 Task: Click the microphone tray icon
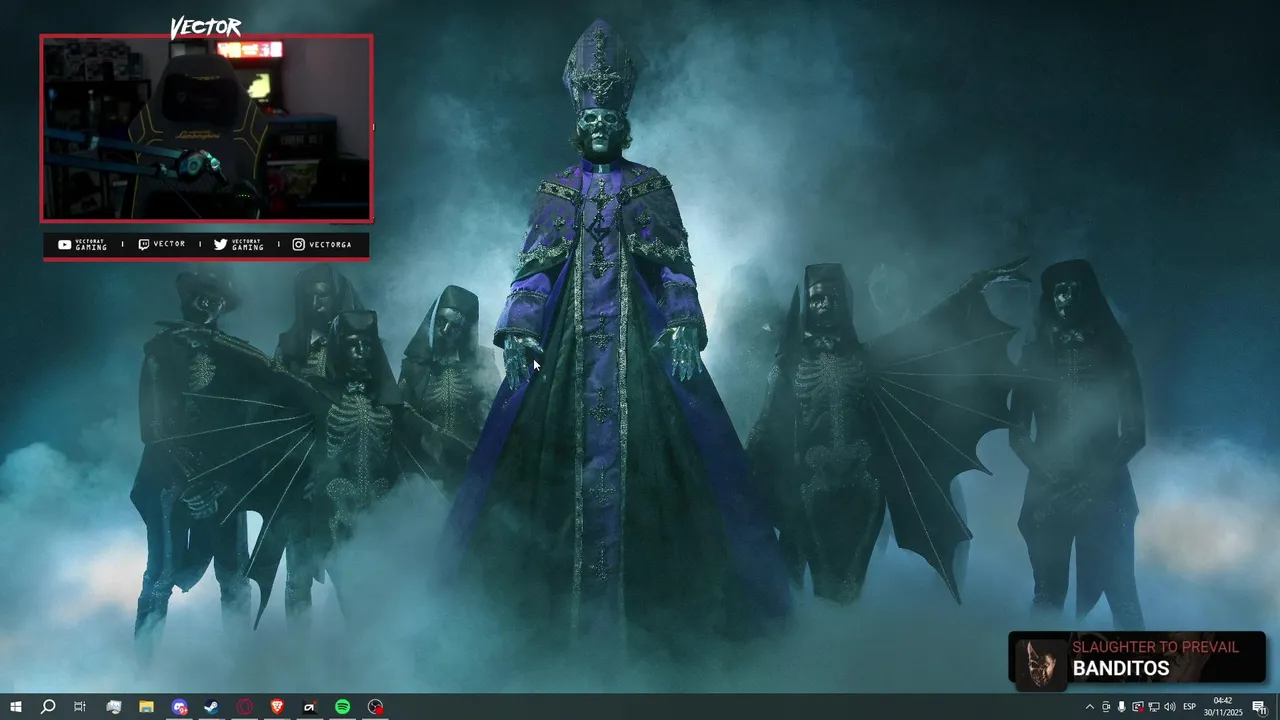(x=1121, y=707)
